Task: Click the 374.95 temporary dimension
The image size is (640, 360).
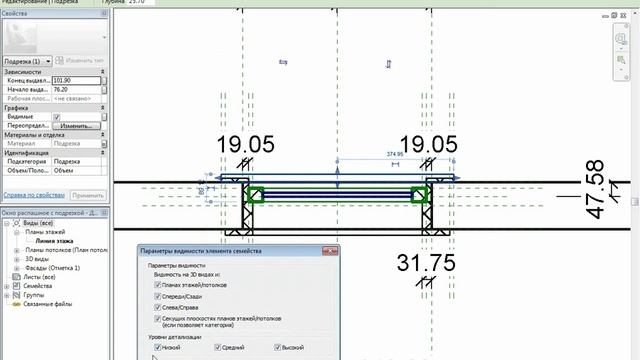Action: point(395,154)
